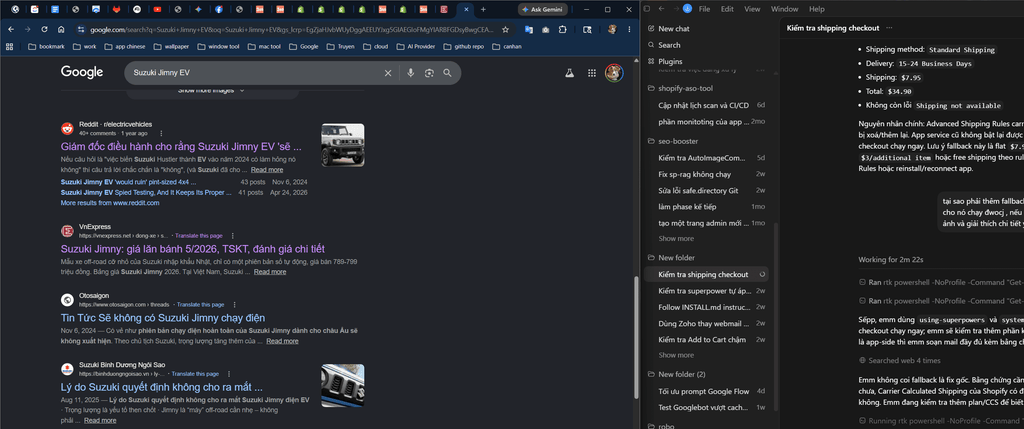This screenshot has height=429, width=1024.
Task: Switch to the YouTube tab in Chrome
Action: coord(157,9)
